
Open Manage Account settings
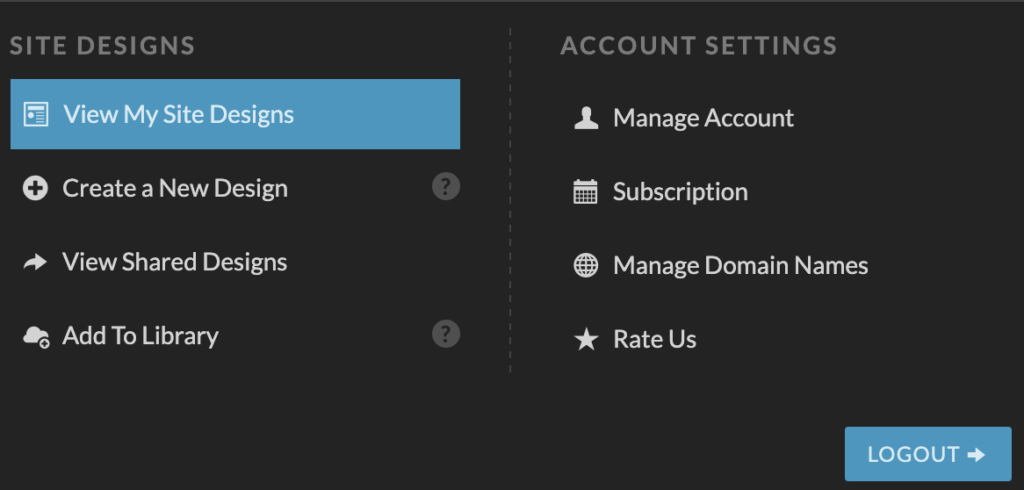(x=684, y=118)
